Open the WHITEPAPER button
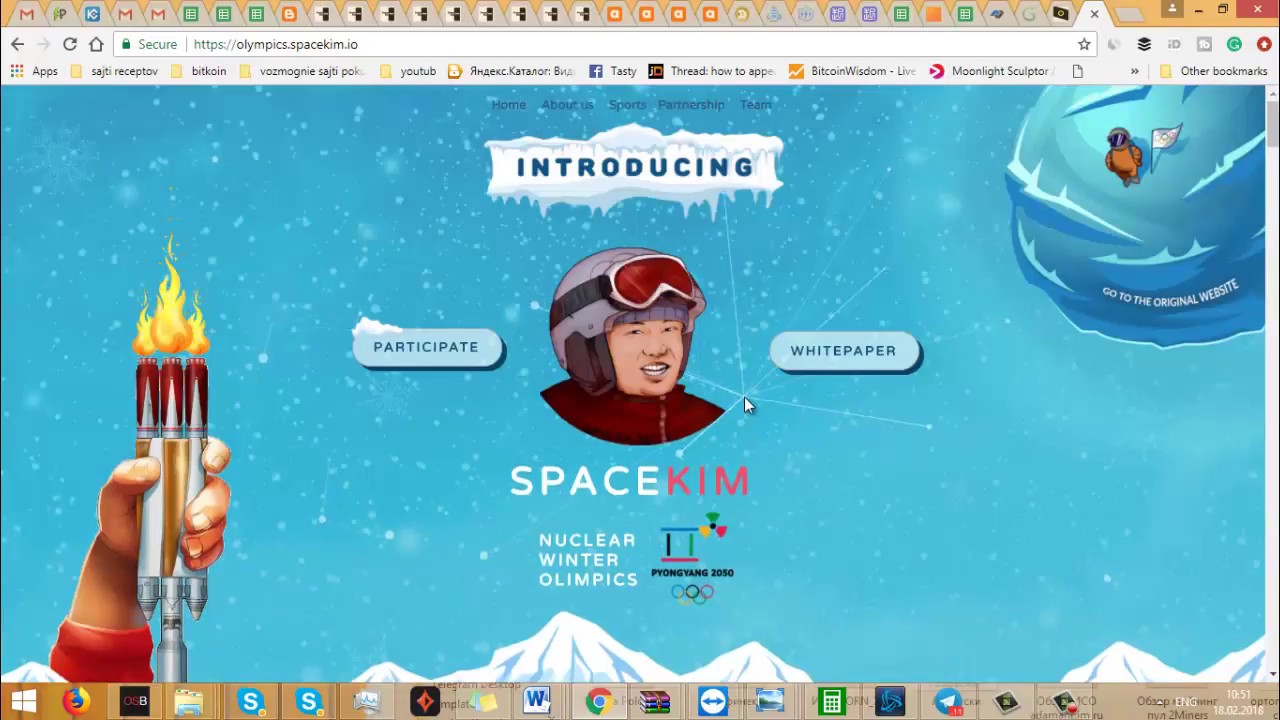The width and height of the screenshot is (1280, 720). 844,351
